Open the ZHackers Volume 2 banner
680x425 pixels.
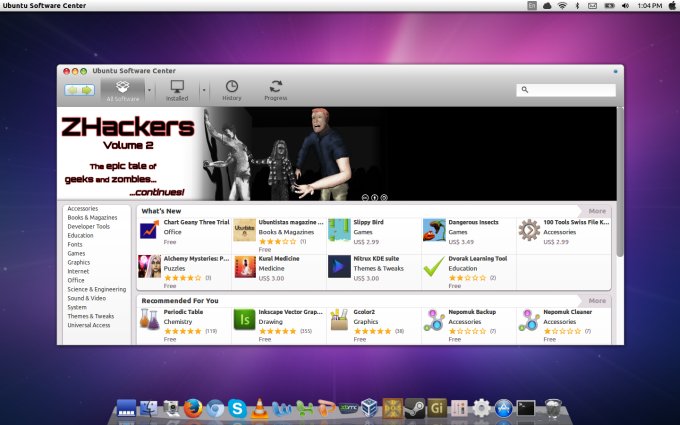pos(337,154)
